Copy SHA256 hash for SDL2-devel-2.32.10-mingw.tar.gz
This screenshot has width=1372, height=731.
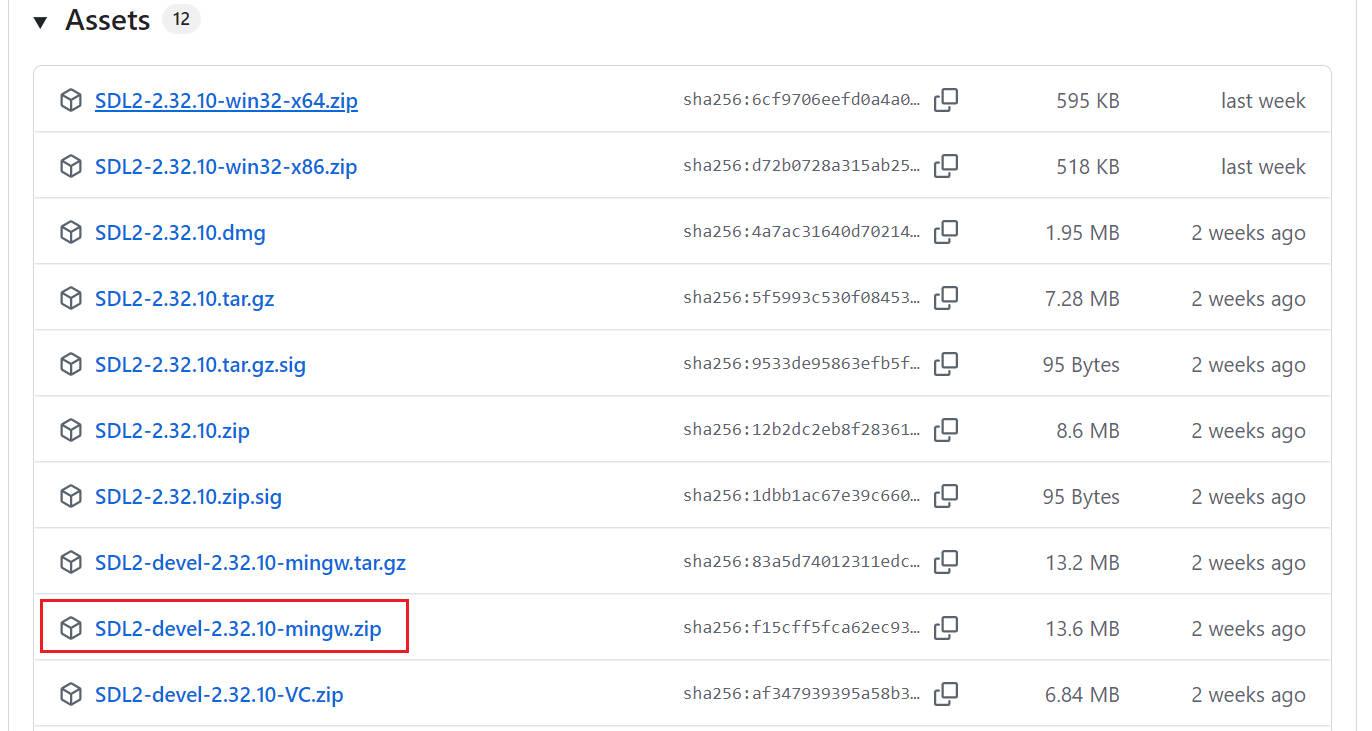[x=946, y=562]
